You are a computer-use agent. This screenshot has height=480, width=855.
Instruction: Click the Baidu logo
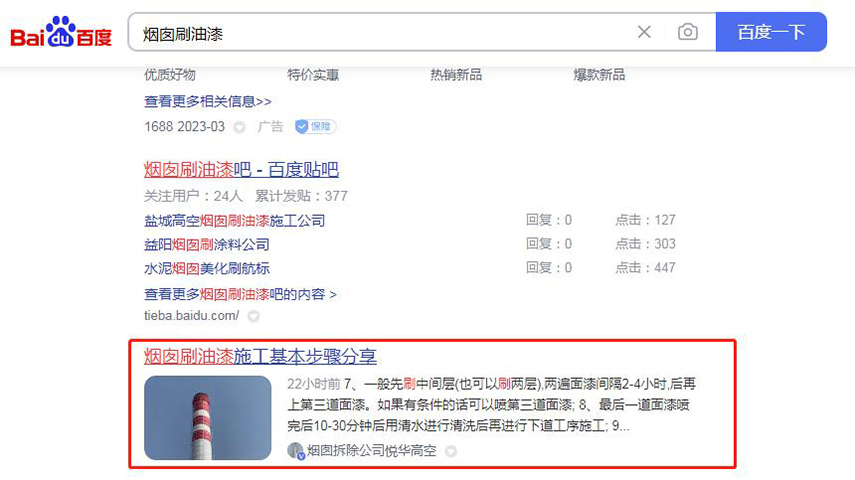coord(61,32)
